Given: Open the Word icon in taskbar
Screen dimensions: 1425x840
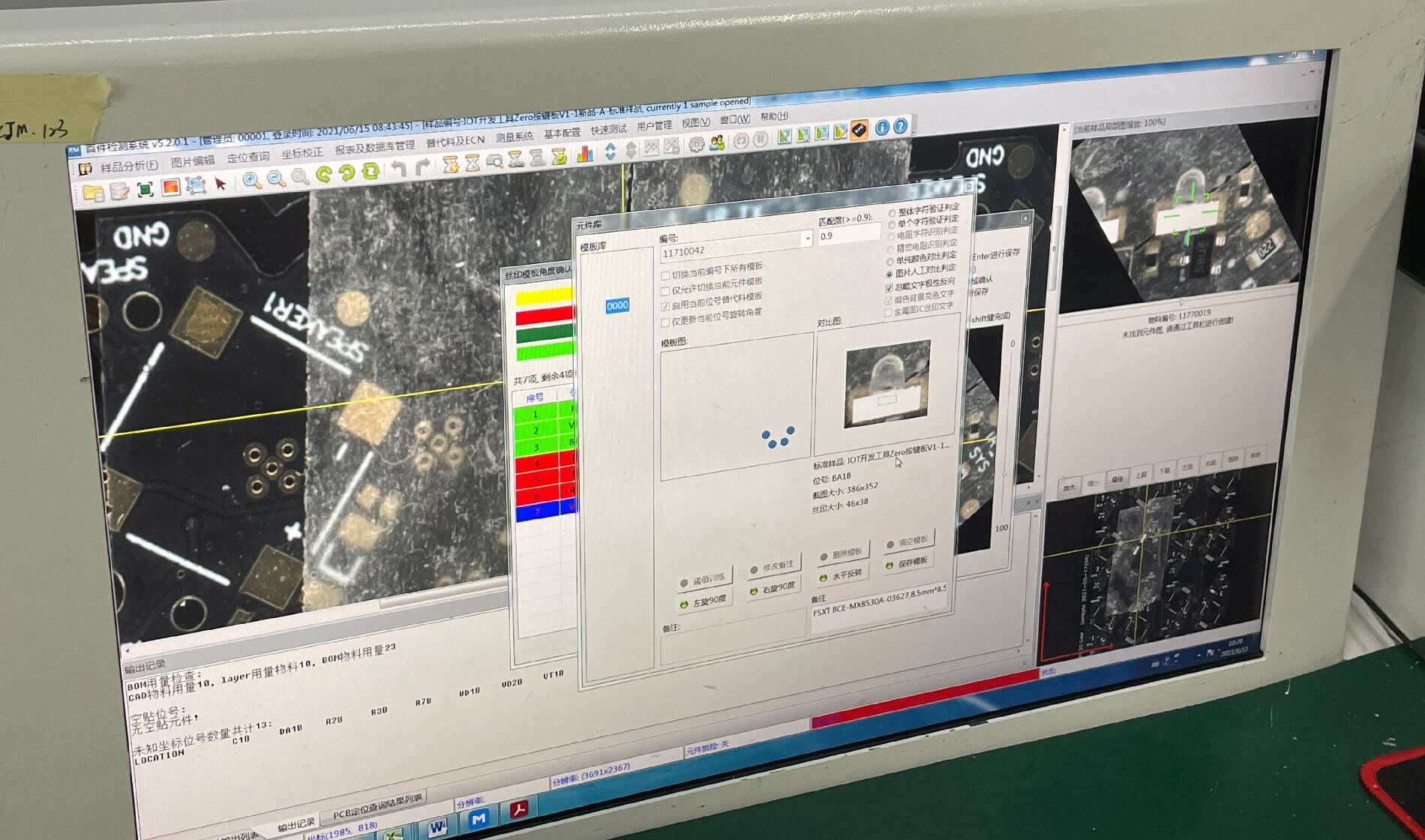Looking at the screenshot, I should (438, 826).
